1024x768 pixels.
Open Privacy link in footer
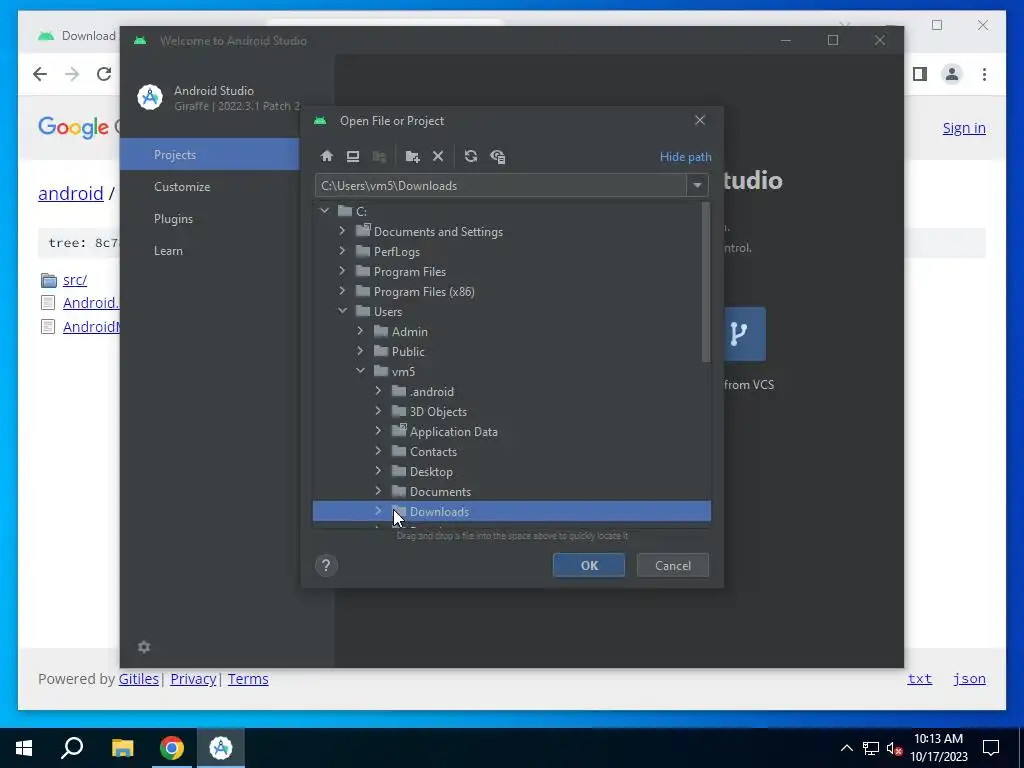coord(193,679)
